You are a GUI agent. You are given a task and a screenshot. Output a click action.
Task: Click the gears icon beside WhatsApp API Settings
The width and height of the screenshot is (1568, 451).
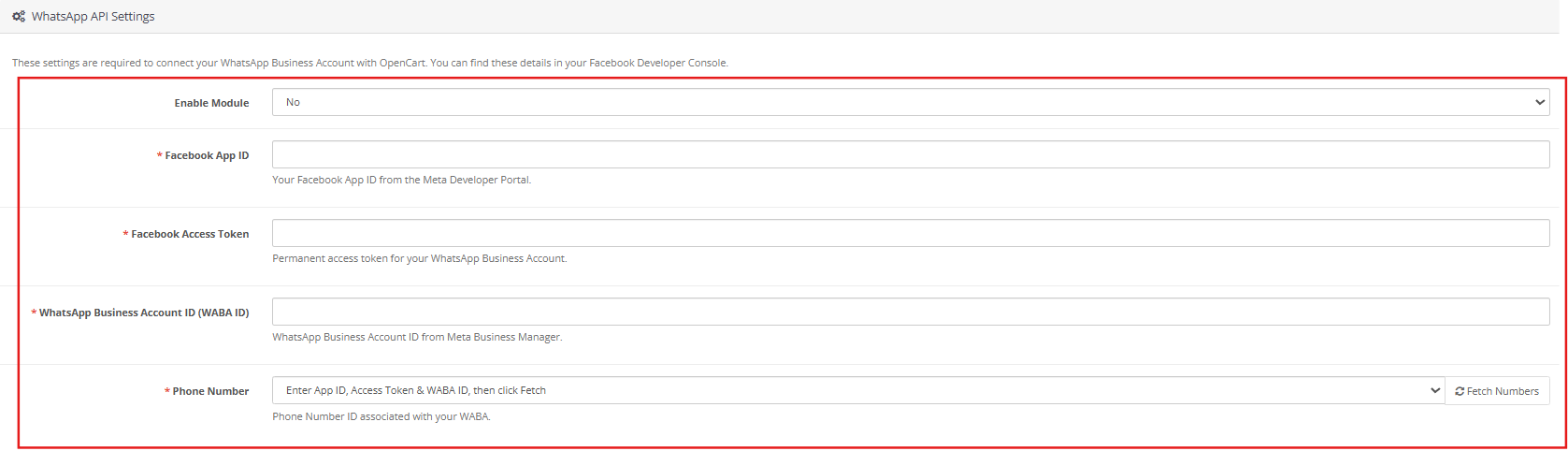pyautogui.click(x=19, y=17)
